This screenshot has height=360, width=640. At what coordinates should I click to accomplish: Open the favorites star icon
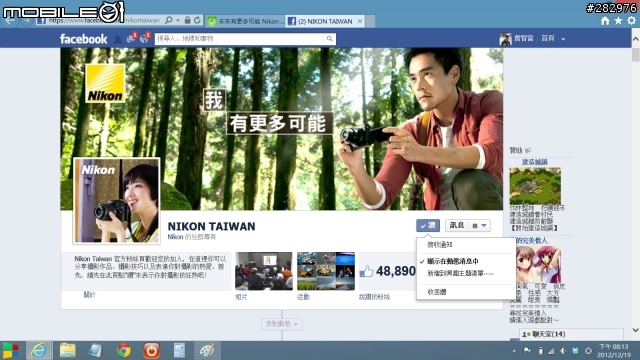tap(618, 20)
